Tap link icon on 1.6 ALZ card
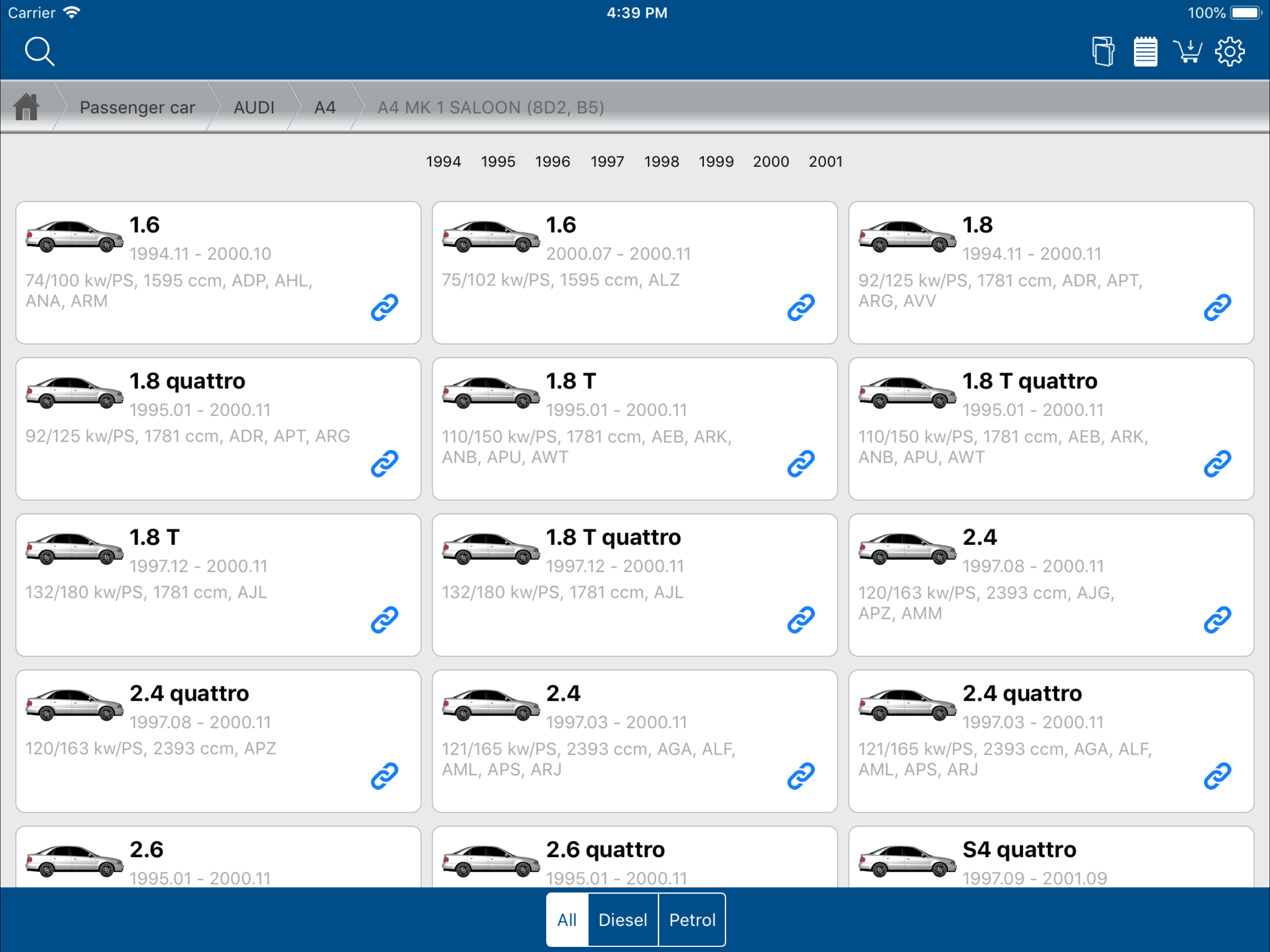1270x952 pixels. click(x=800, y=307)
